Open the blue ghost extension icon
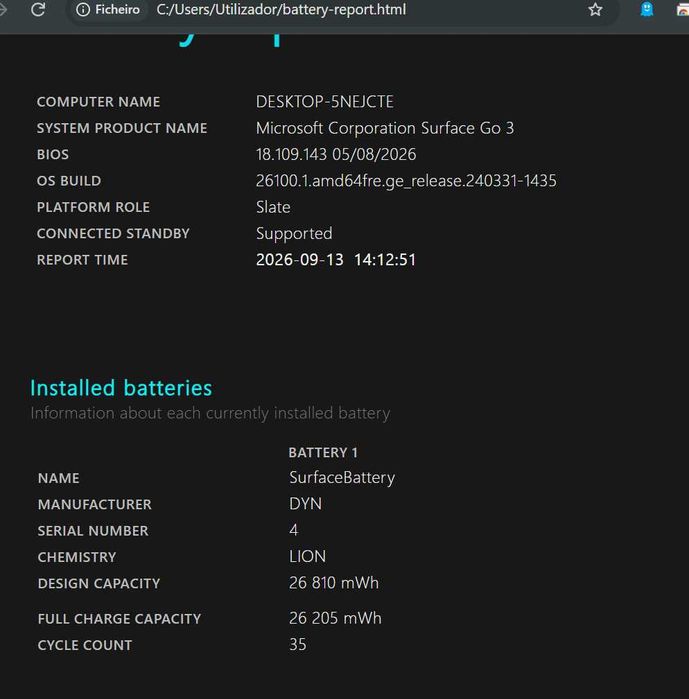This screenshot has width=689, height=699. 647,9
